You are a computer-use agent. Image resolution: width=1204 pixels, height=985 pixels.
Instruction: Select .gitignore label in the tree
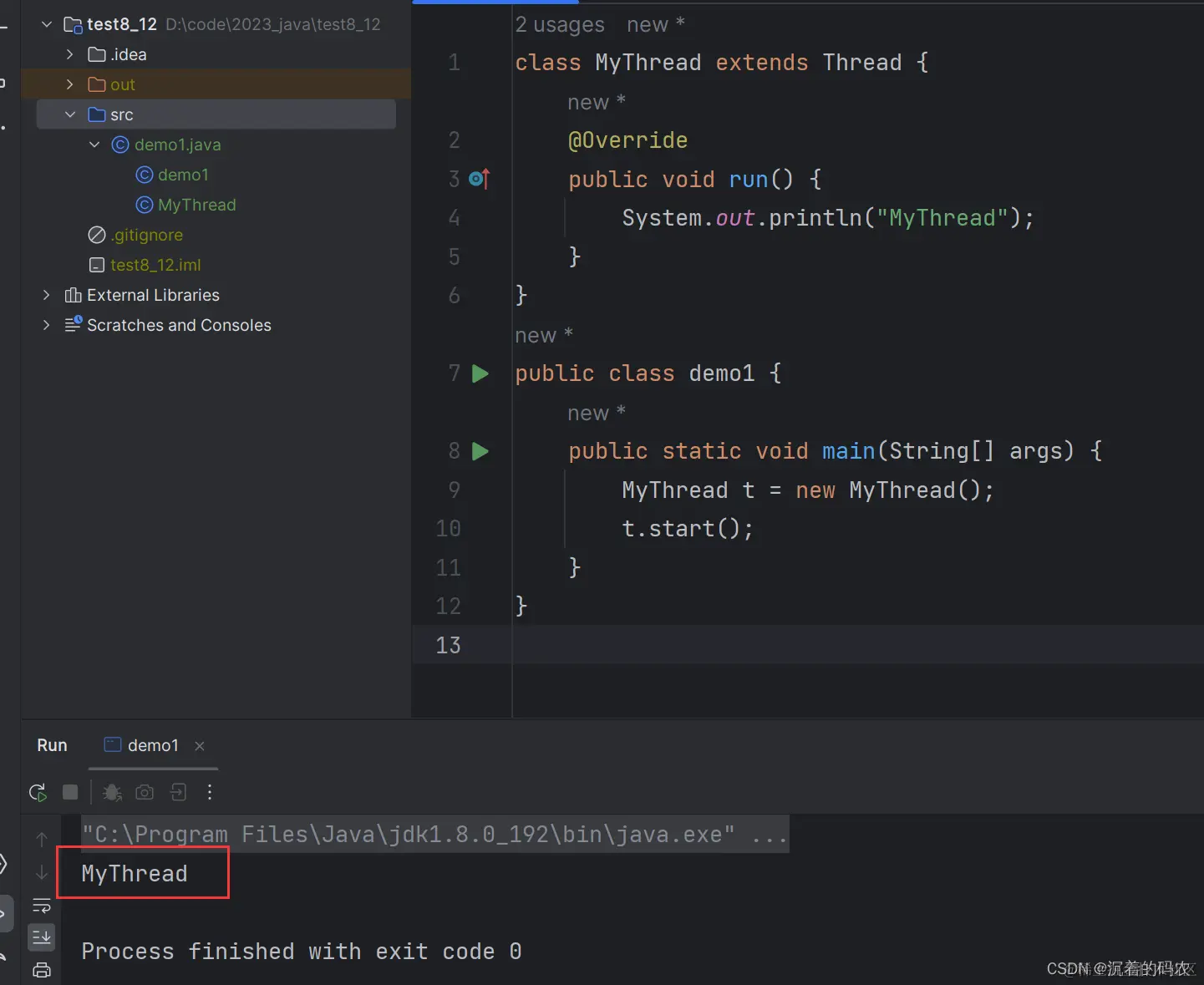click(x=147, y=235)
